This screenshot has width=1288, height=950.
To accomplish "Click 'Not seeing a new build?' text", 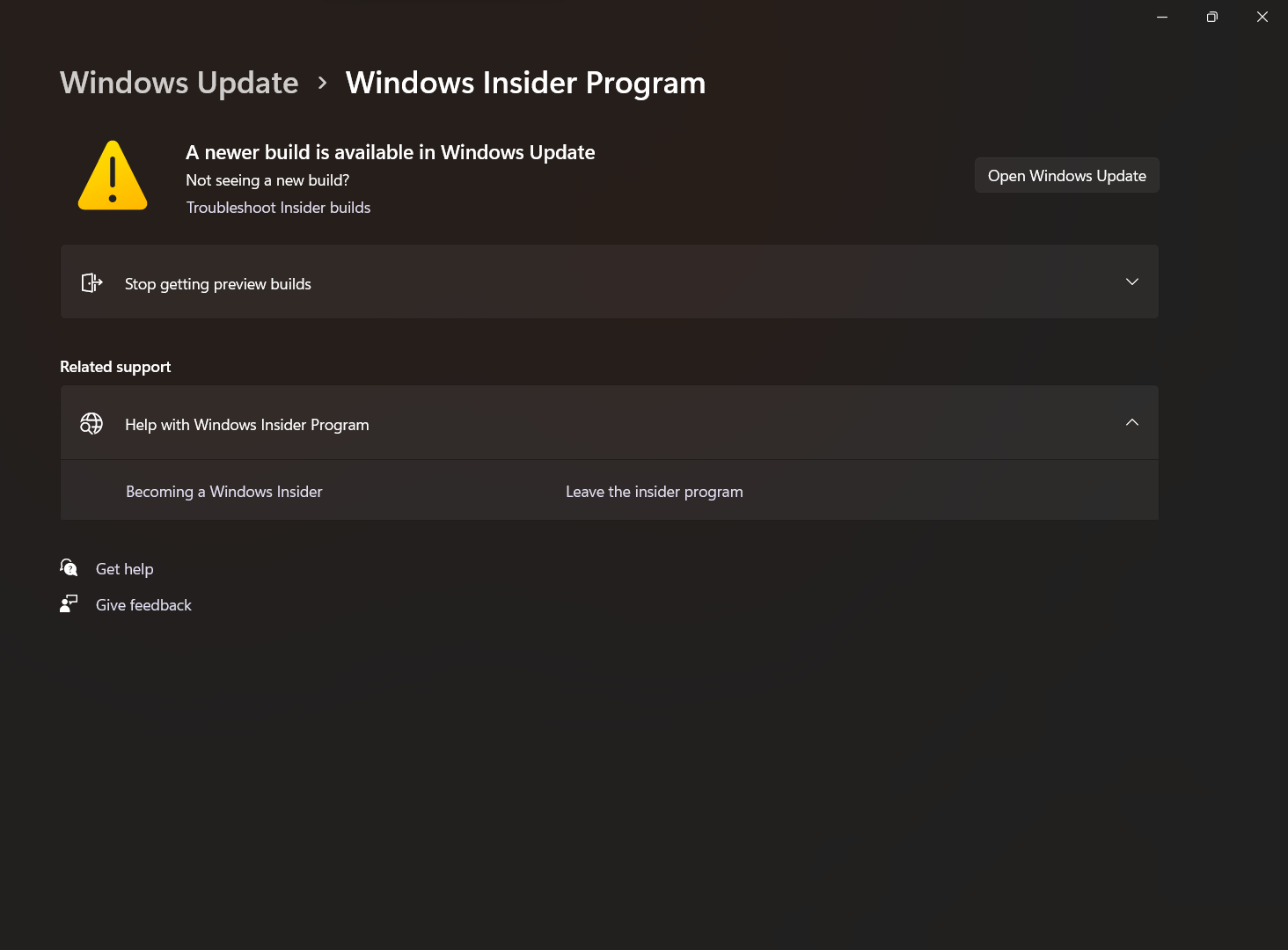I will coord(267,180).
